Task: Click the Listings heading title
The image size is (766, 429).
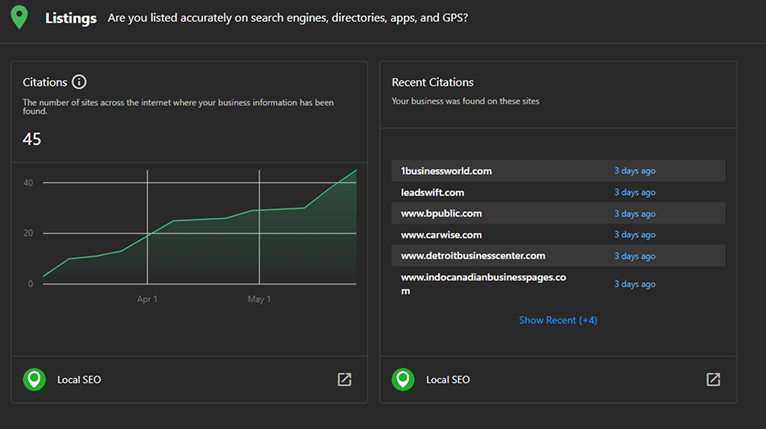Action: pyautogui.click(x=71, y=18)
